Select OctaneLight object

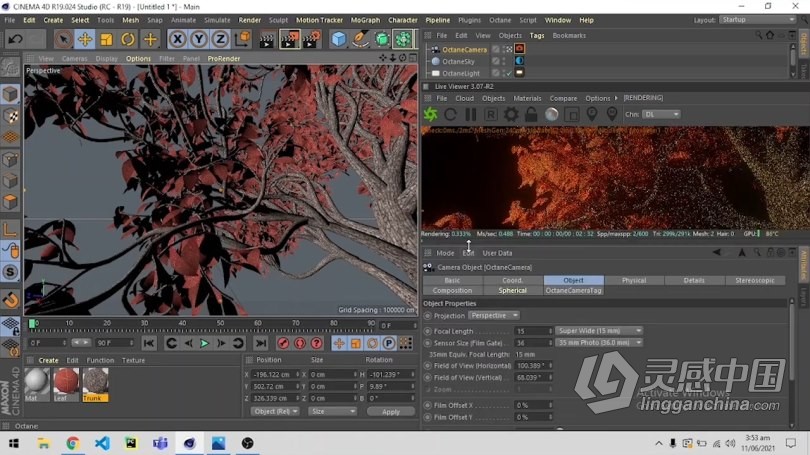tap(461, 73)
